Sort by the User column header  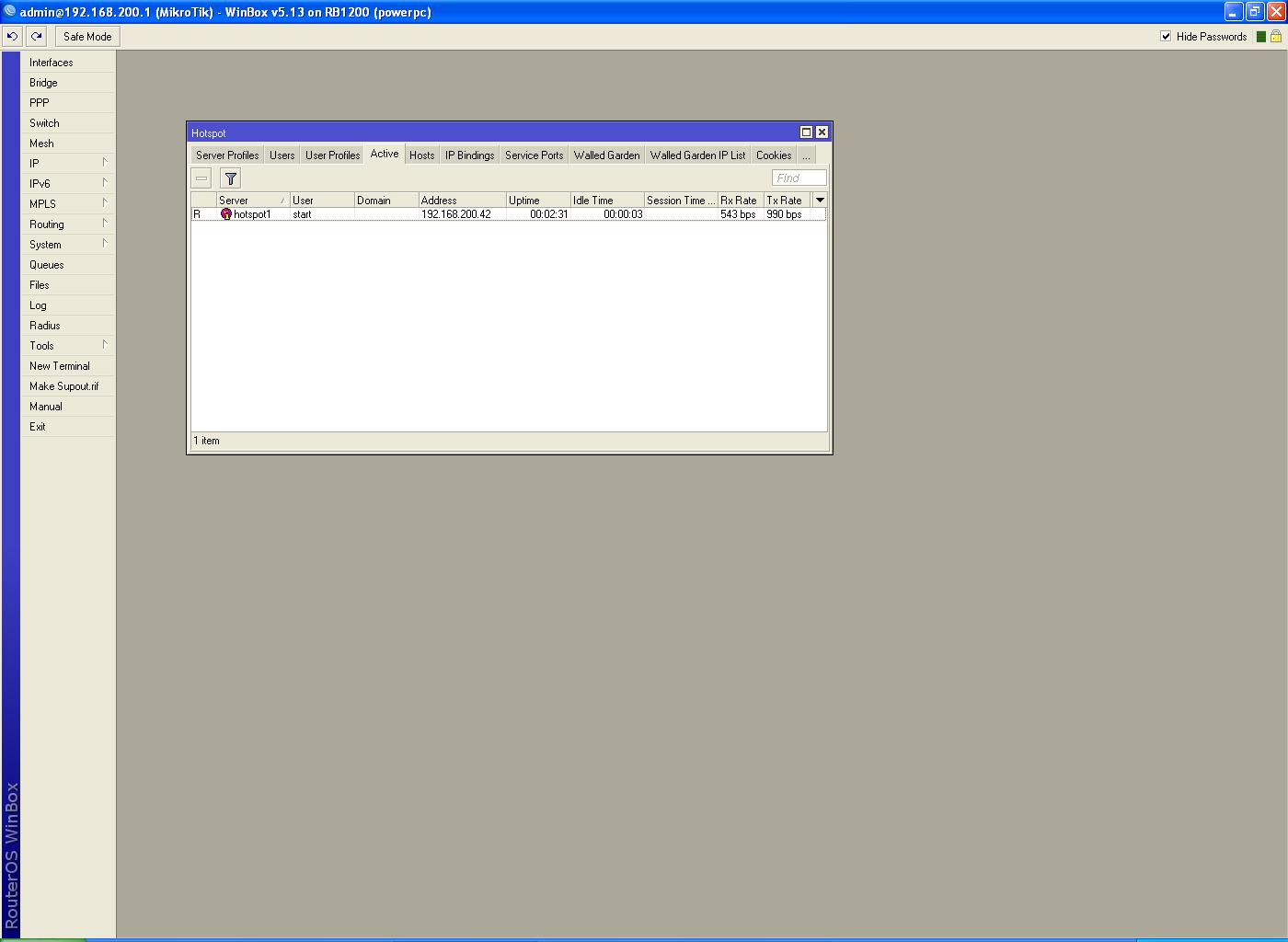322,201
